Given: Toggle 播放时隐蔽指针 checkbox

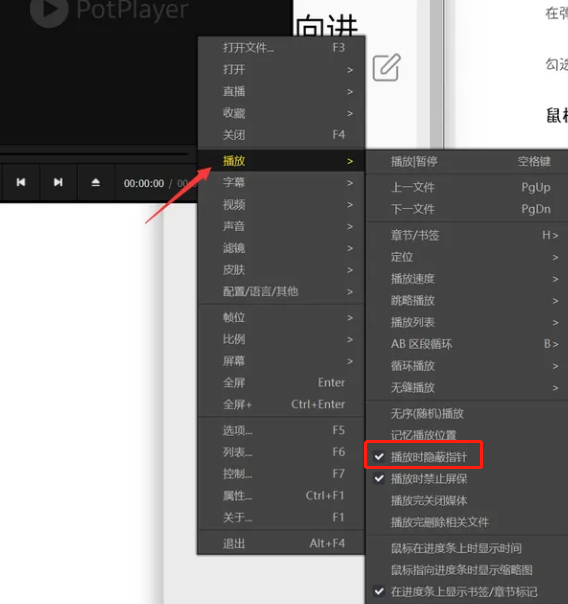Looking at the screenshot, I should [x=423, y=457].
